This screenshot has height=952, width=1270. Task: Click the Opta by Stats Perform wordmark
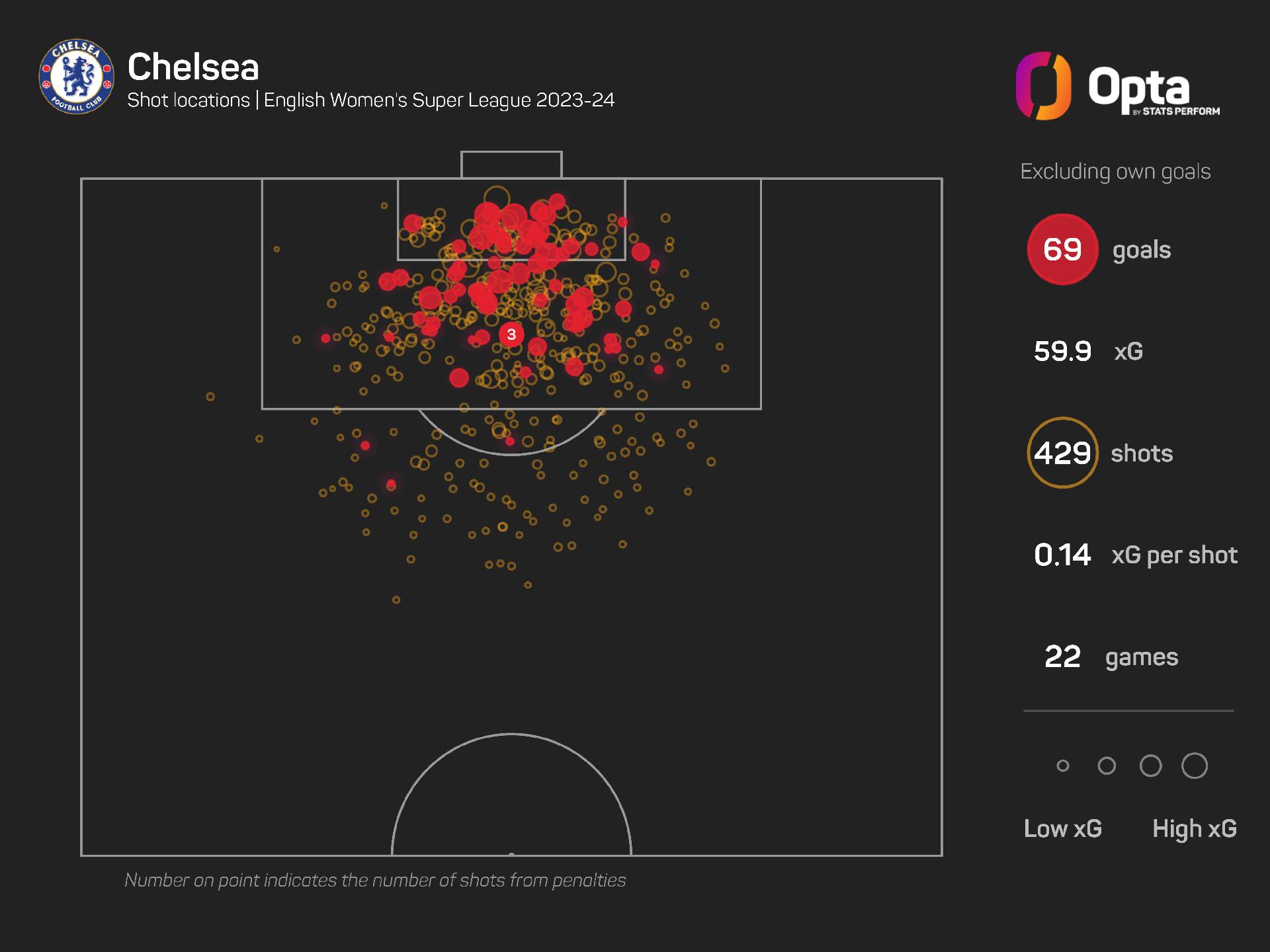tap(1154, 92)
